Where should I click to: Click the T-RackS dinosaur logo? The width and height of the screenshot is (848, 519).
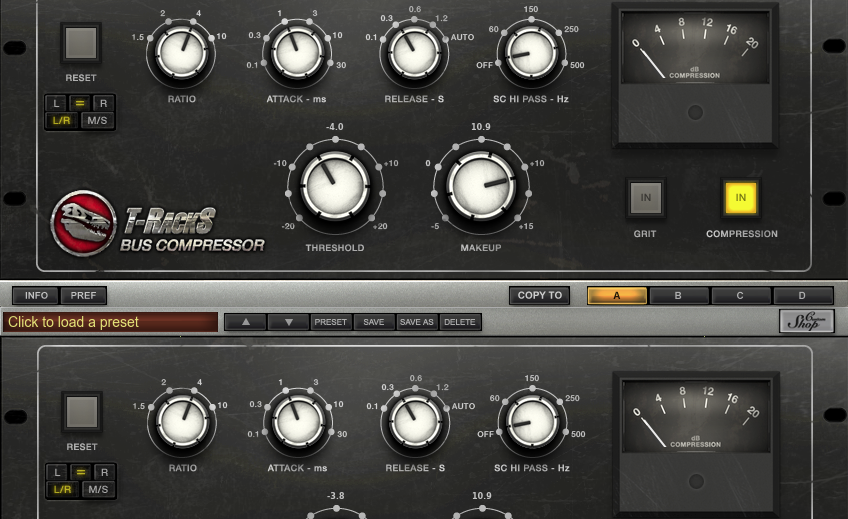pyautogui.click(x=83, y=223)
